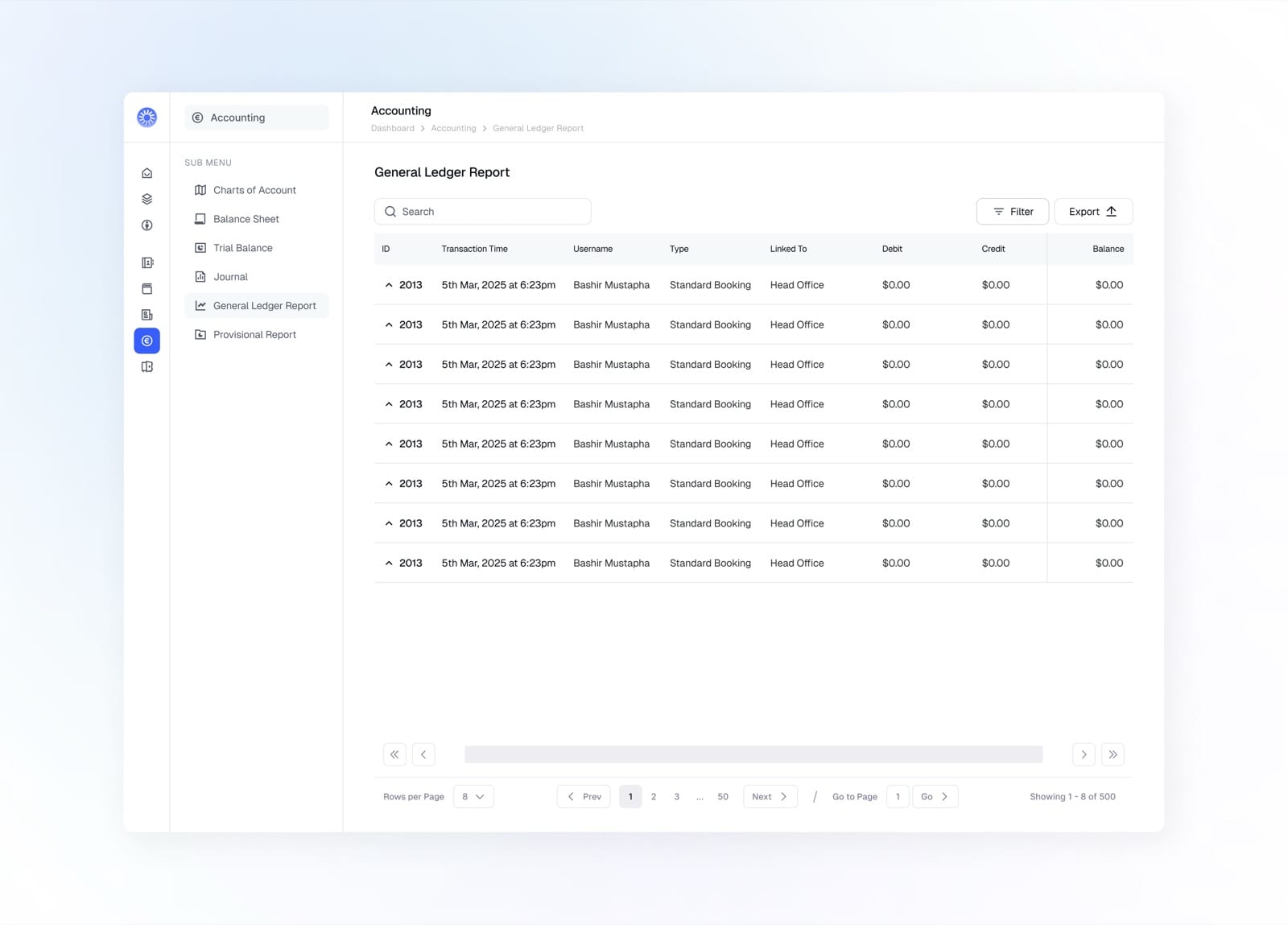This screenshot has width=1288, height=925.
Task: Click the single left chevron scroll button
Action: point(423,754)
